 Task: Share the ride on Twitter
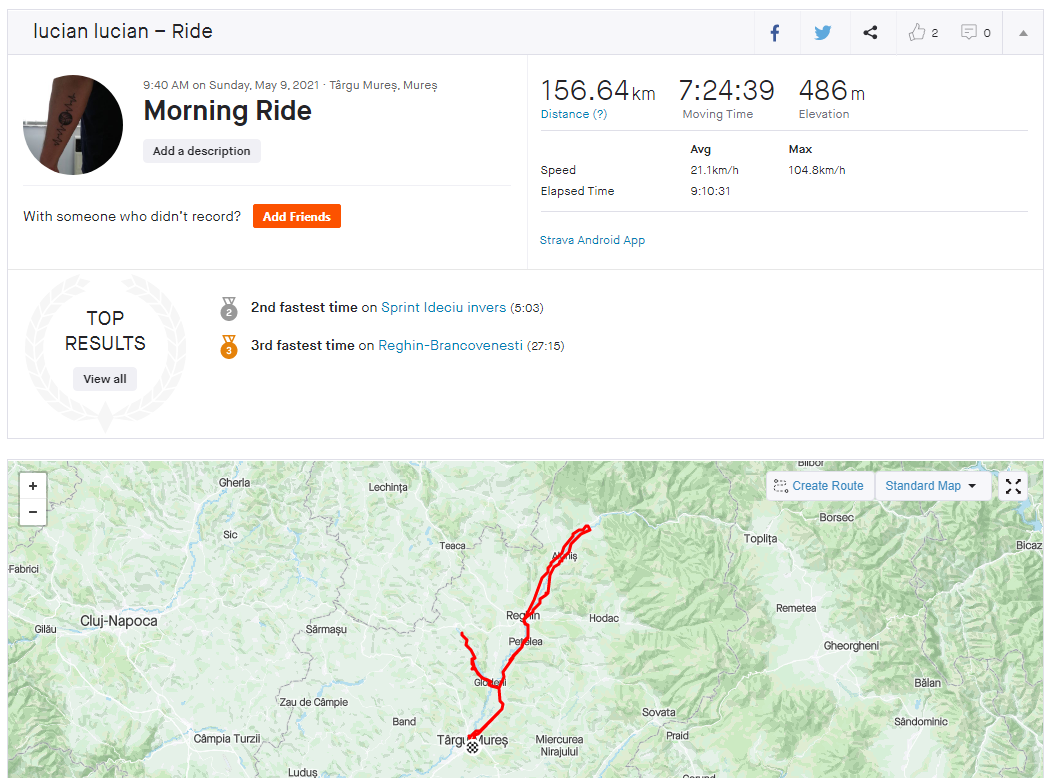coord(822,33)
